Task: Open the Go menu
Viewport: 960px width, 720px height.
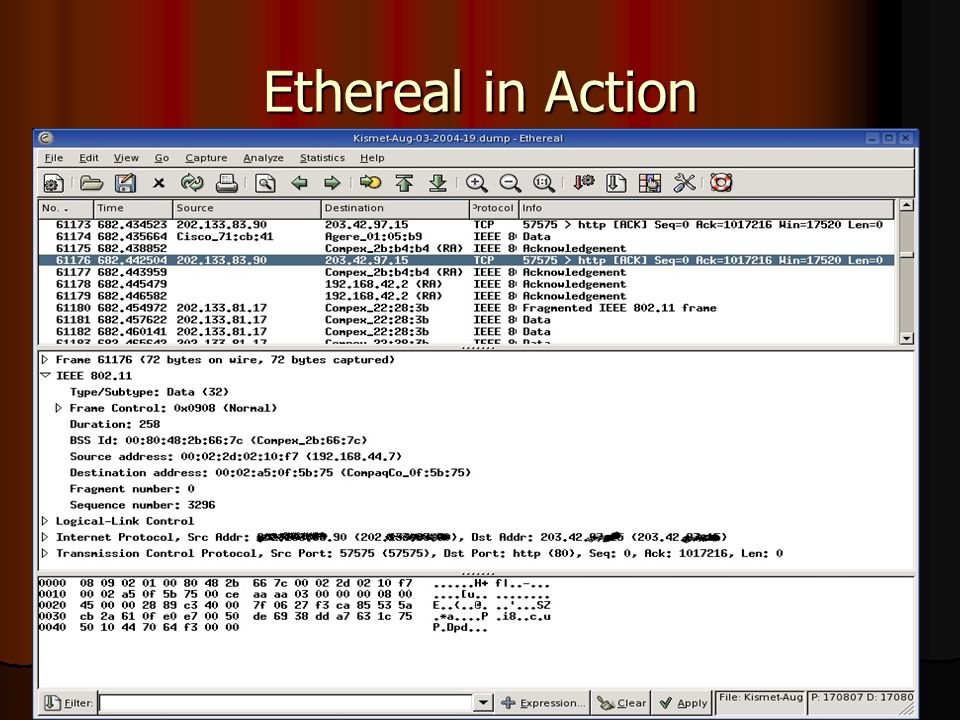Action: 162,158
